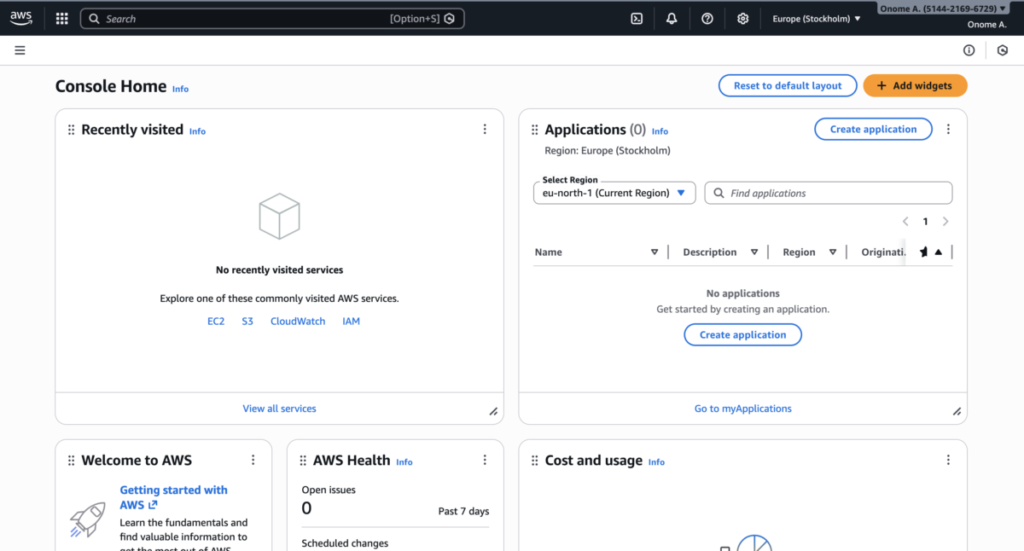Click the search magnifier in Find applications
The height and width of the screenshot is (551, 1024).
(x=719, y=193)
